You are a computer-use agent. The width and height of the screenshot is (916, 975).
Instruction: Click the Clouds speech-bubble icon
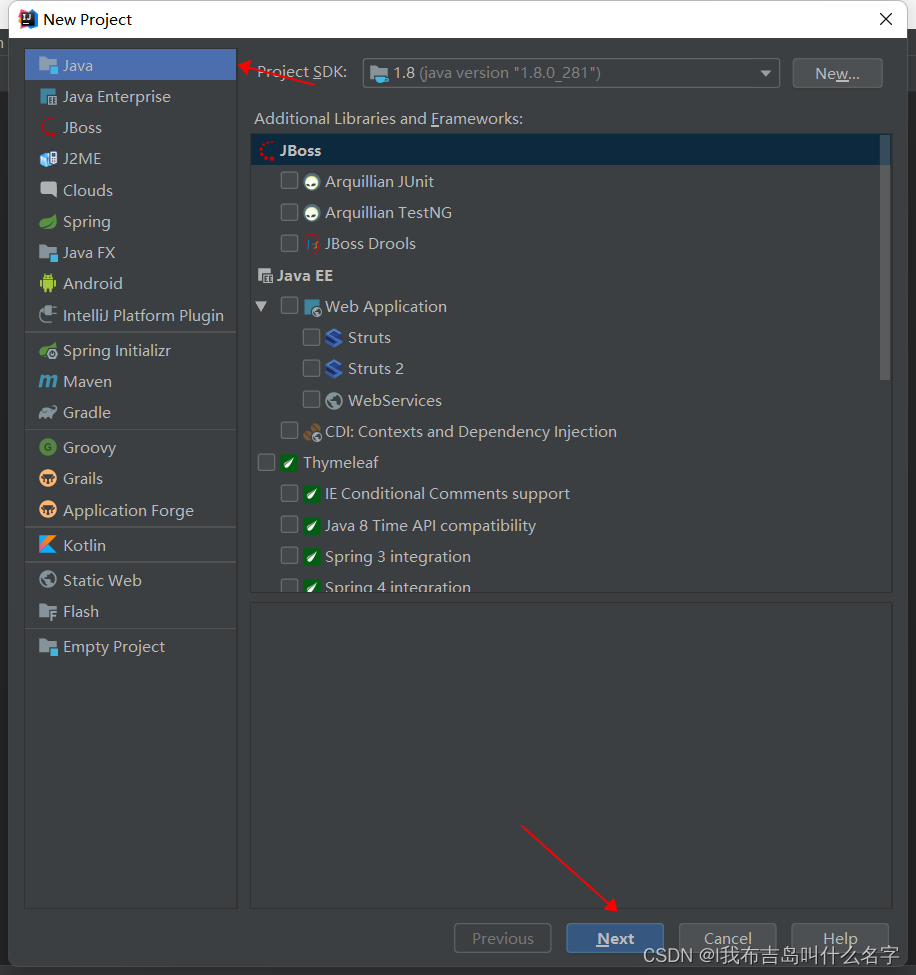(x=48, y=190)
